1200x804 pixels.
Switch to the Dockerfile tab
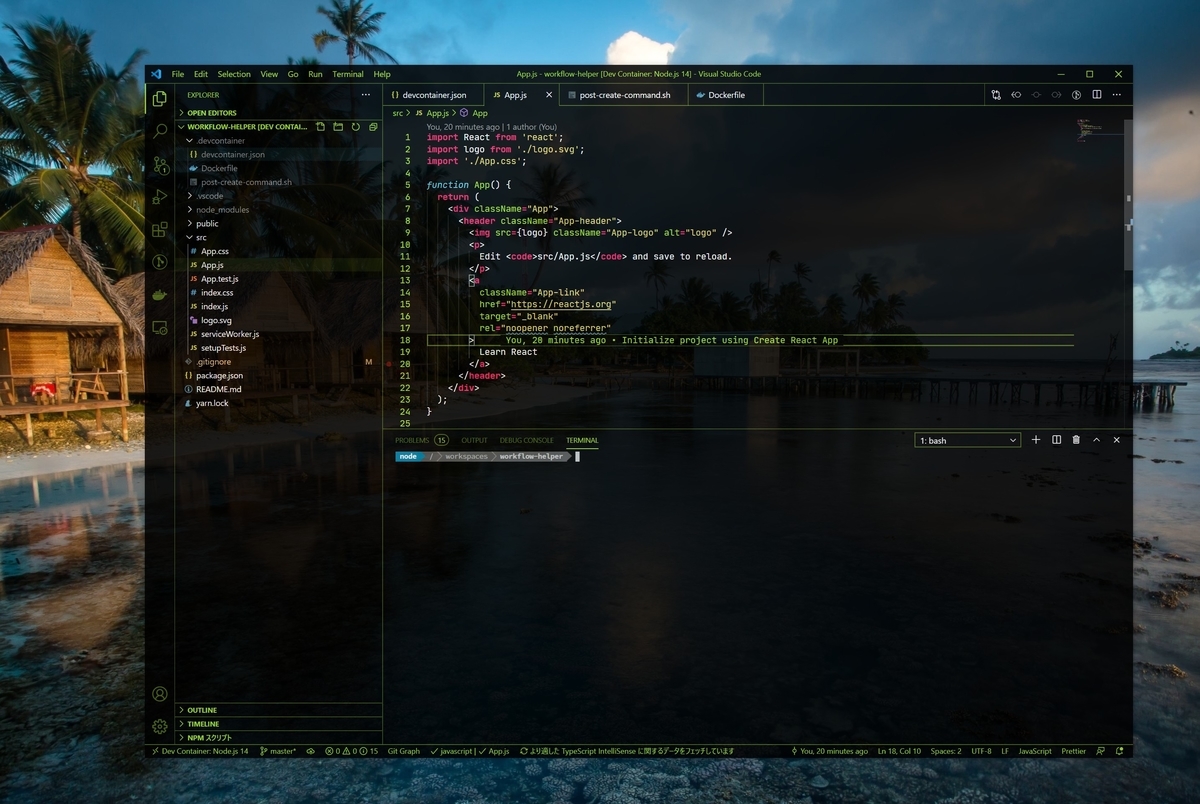click(x=727, y=95)
